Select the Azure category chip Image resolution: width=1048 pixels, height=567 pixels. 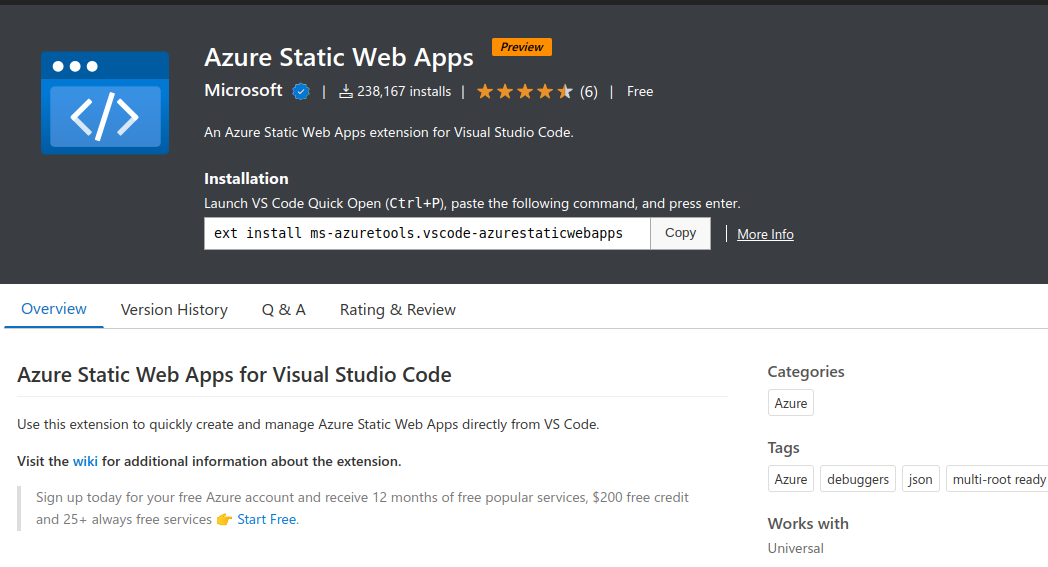pos(791,403)
